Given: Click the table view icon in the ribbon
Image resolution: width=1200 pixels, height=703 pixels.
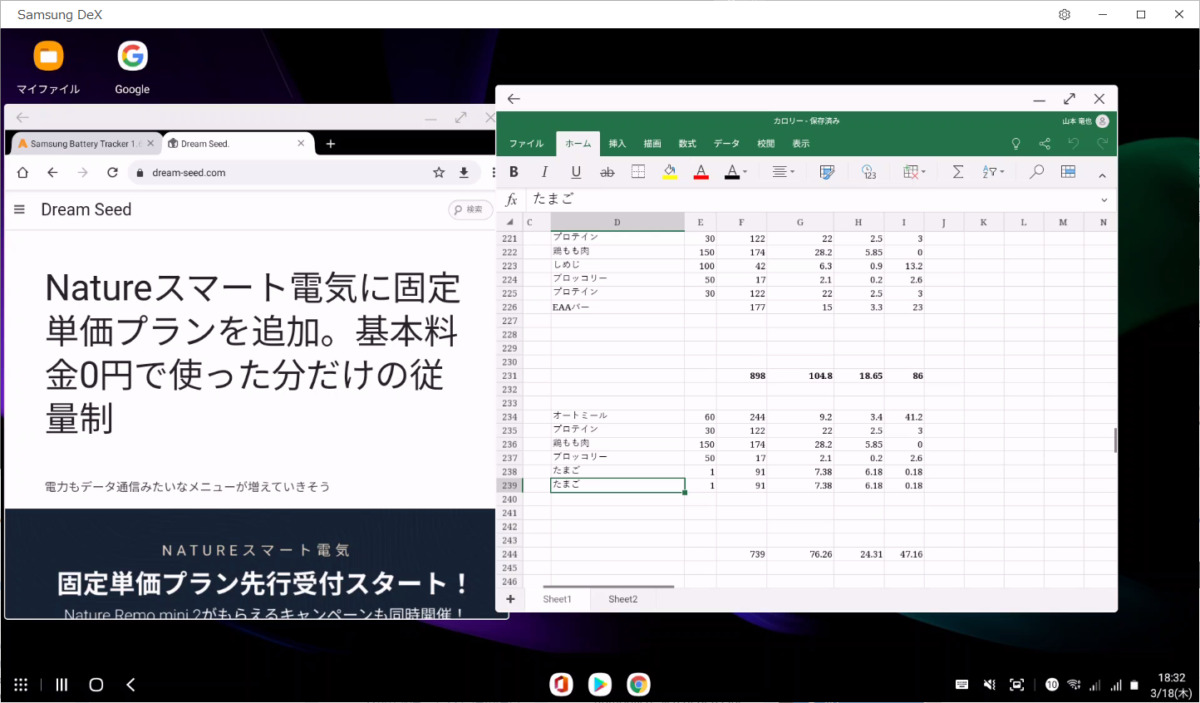Looking at the screenshot, I should (1068, 172).
